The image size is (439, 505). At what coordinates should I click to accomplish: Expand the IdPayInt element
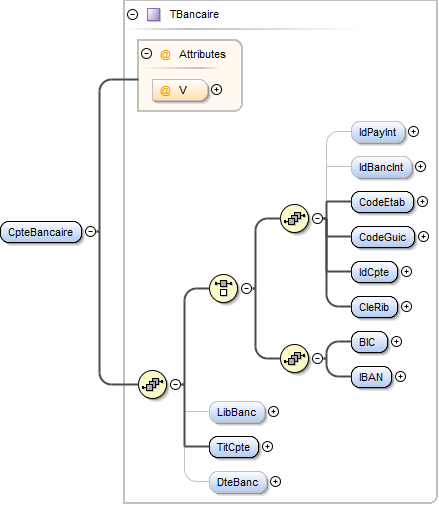click(413, 132)
